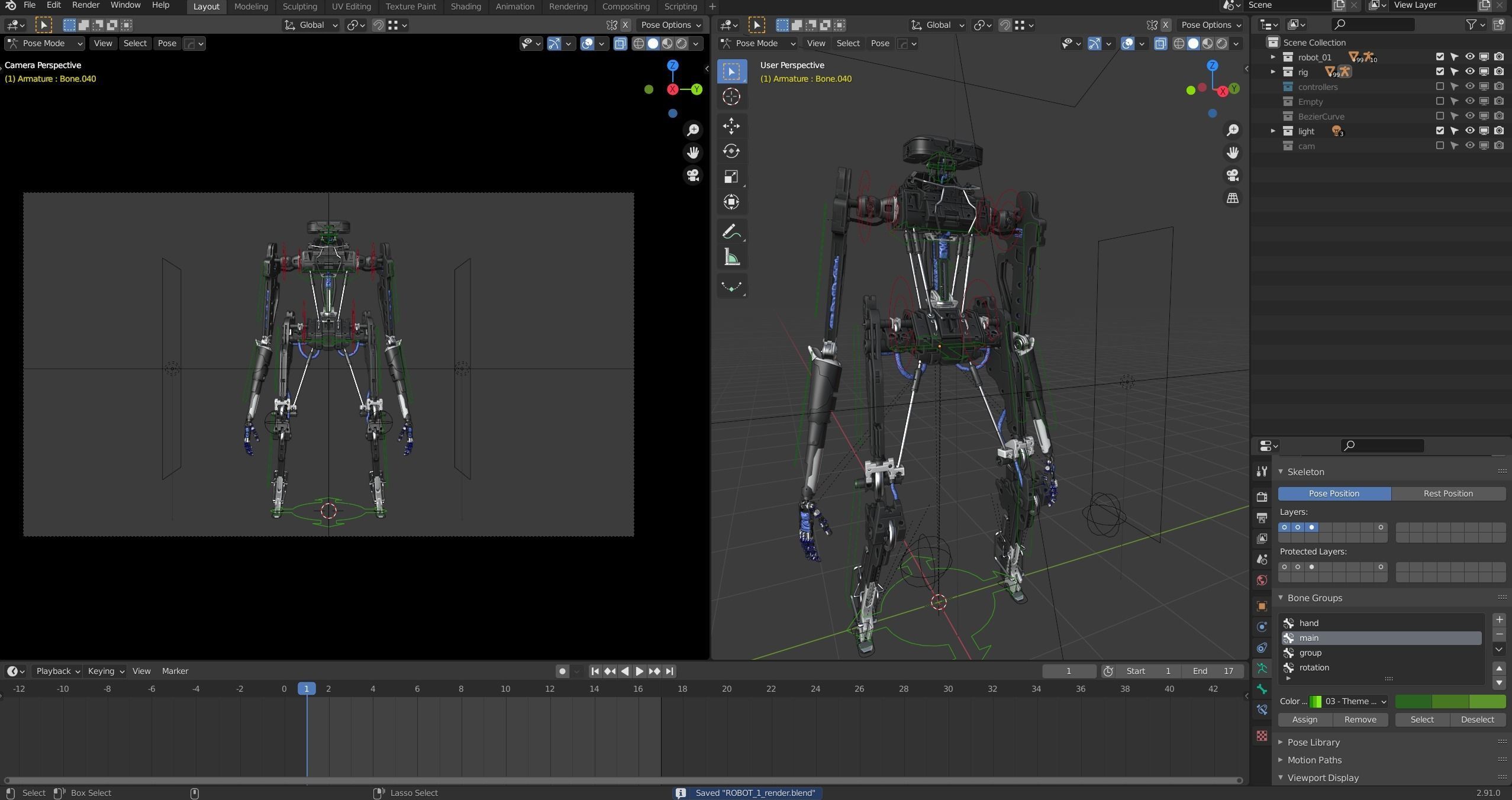Viewport: 1512px width, 800px height.
Task: Open Pose Mode dropdown in left viewport
Action: tap(45, 43)
